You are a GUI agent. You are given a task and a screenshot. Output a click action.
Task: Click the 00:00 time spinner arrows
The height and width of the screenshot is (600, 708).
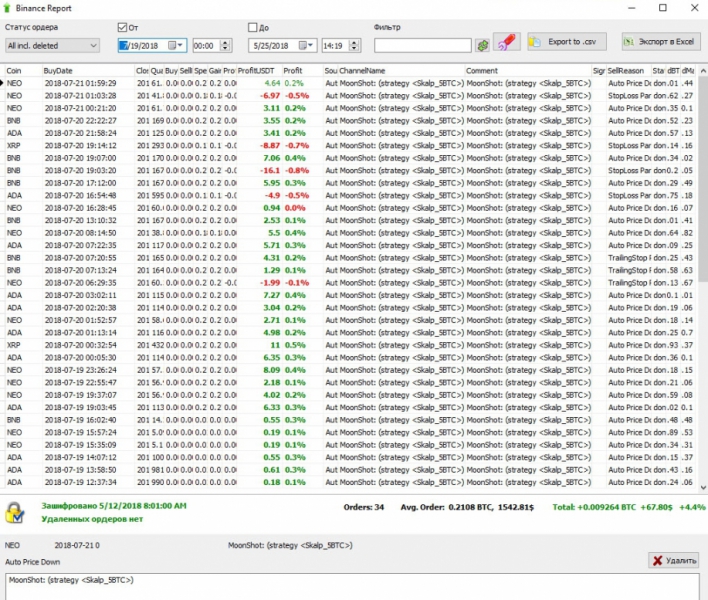click(x=225, y=46)
